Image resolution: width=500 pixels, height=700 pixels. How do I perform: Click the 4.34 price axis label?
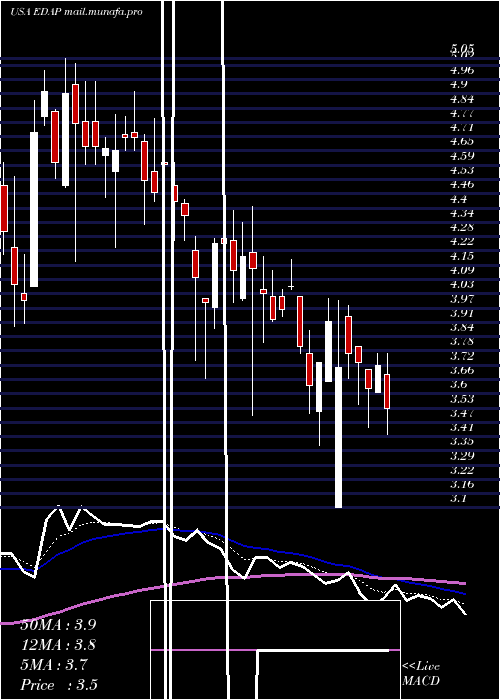(462, 213)
